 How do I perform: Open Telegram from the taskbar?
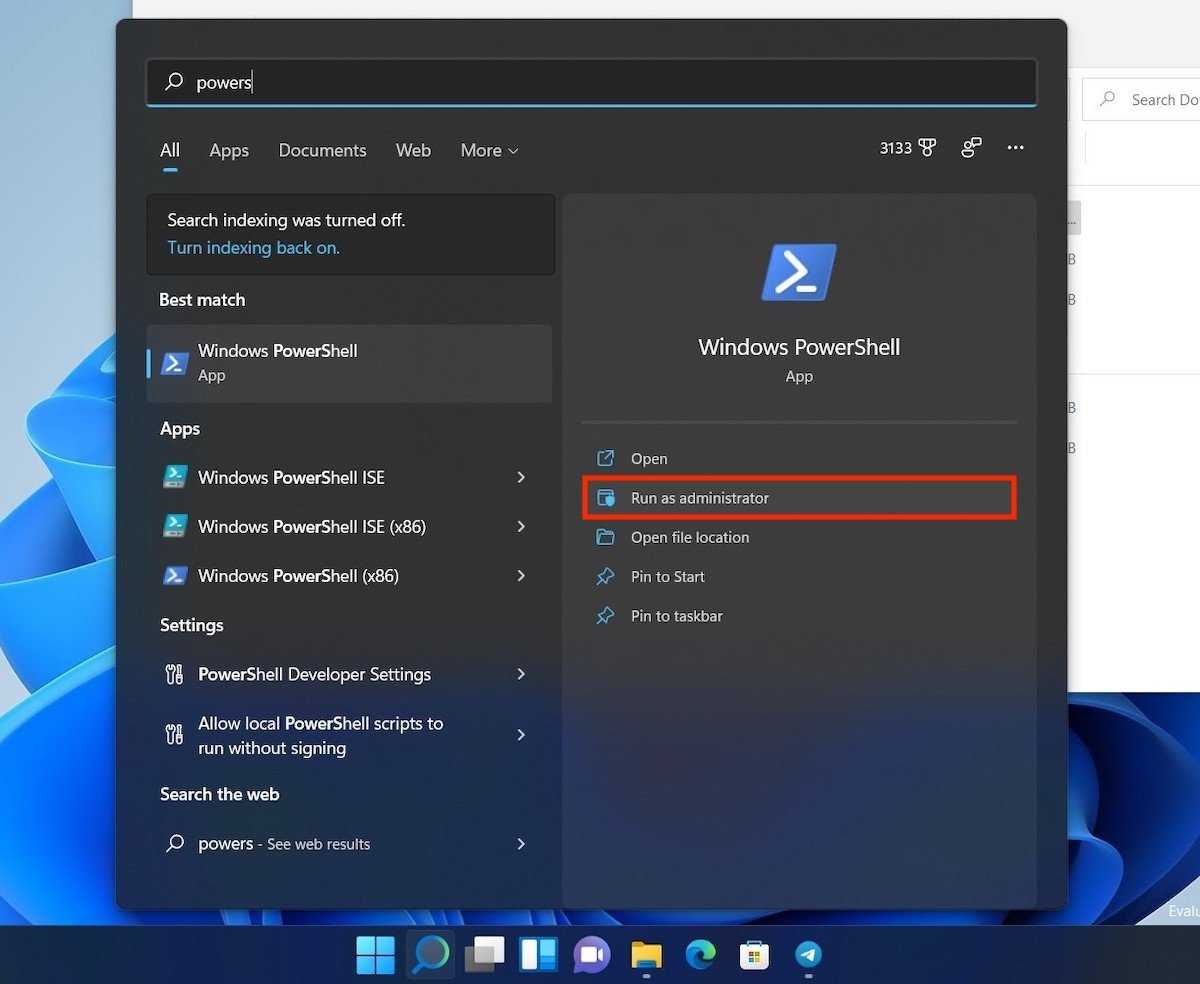(808, 955)
